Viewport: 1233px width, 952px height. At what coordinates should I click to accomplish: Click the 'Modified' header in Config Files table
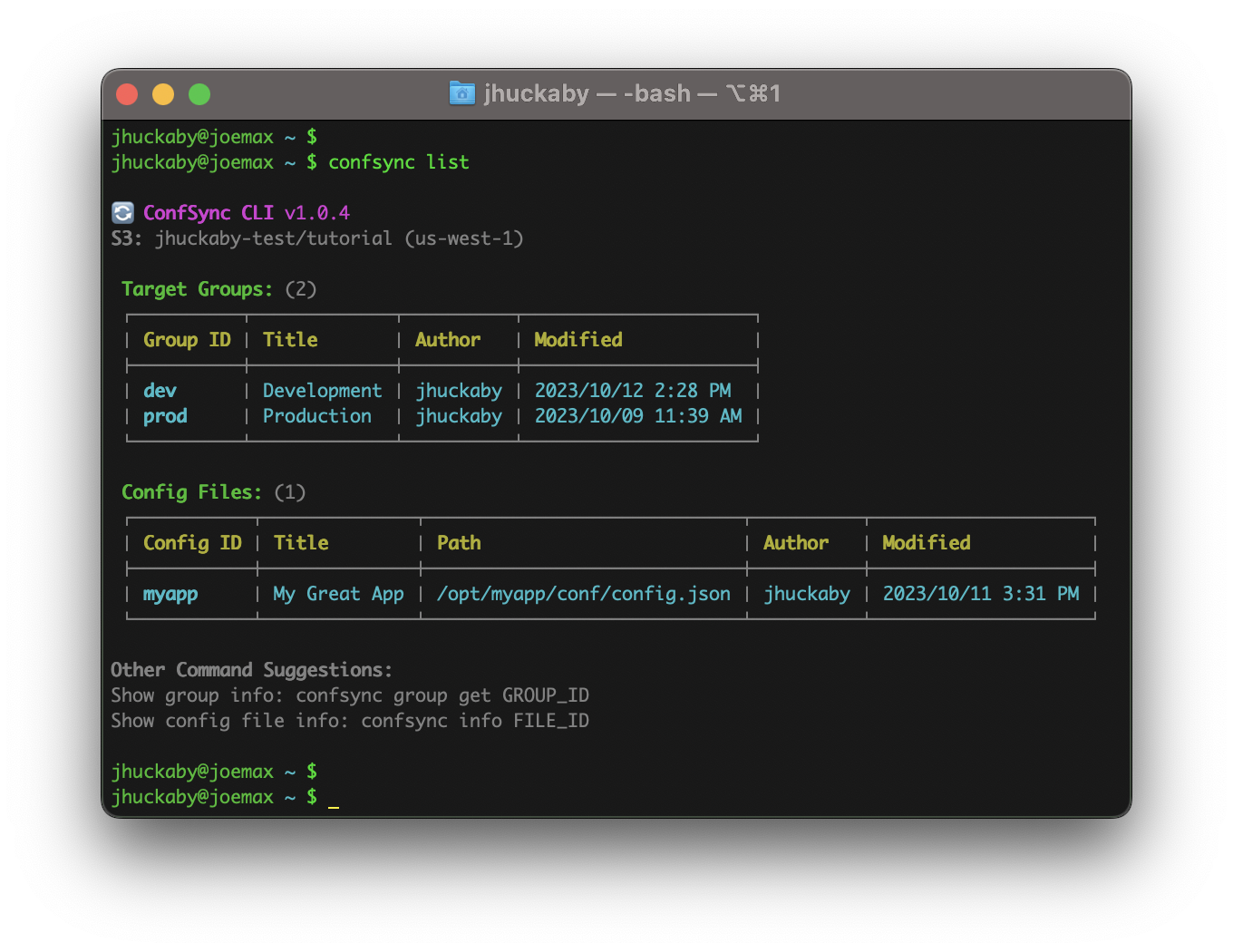pyautogui.click(x=927, y=543)
